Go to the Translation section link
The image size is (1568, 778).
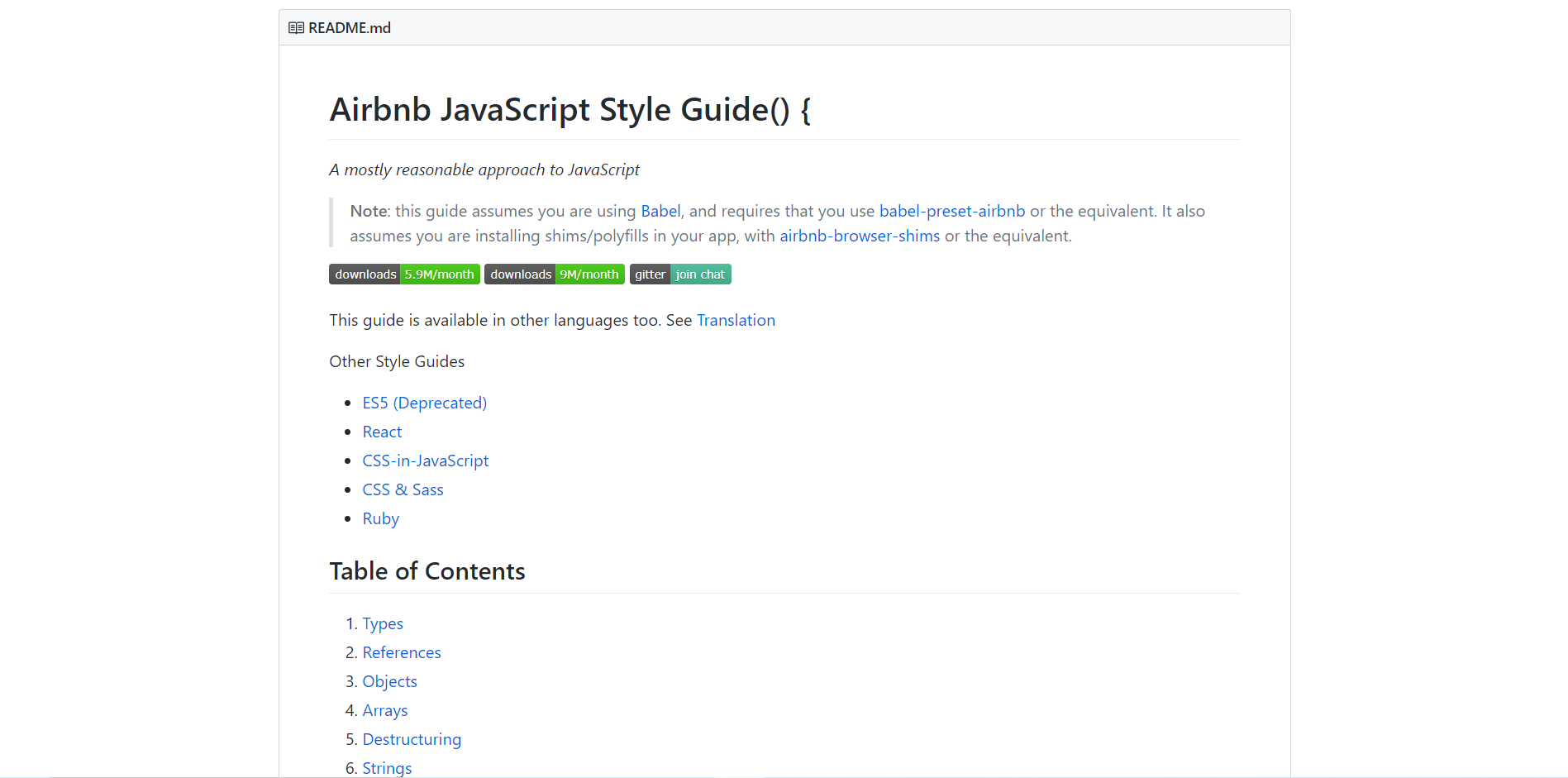tap(736, 321)
